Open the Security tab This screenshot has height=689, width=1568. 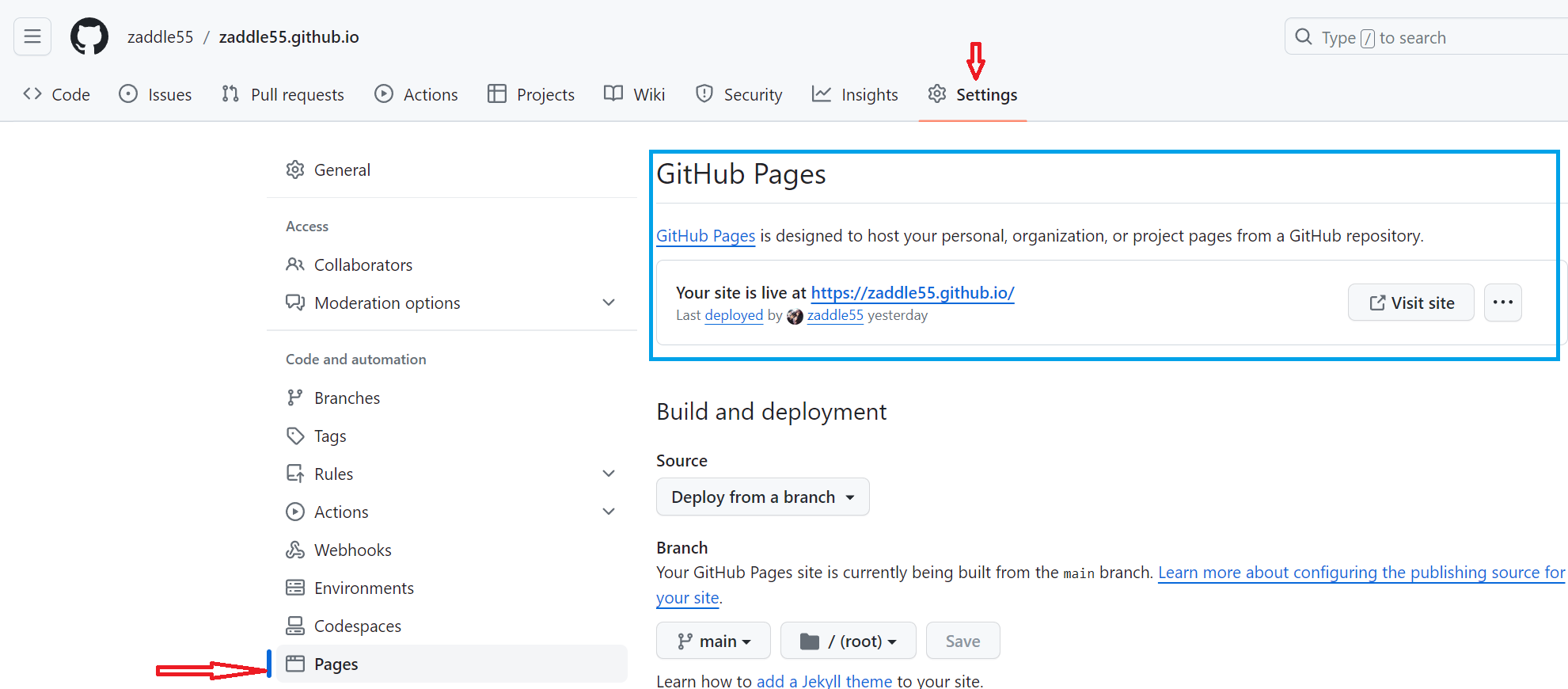[738, 94]
